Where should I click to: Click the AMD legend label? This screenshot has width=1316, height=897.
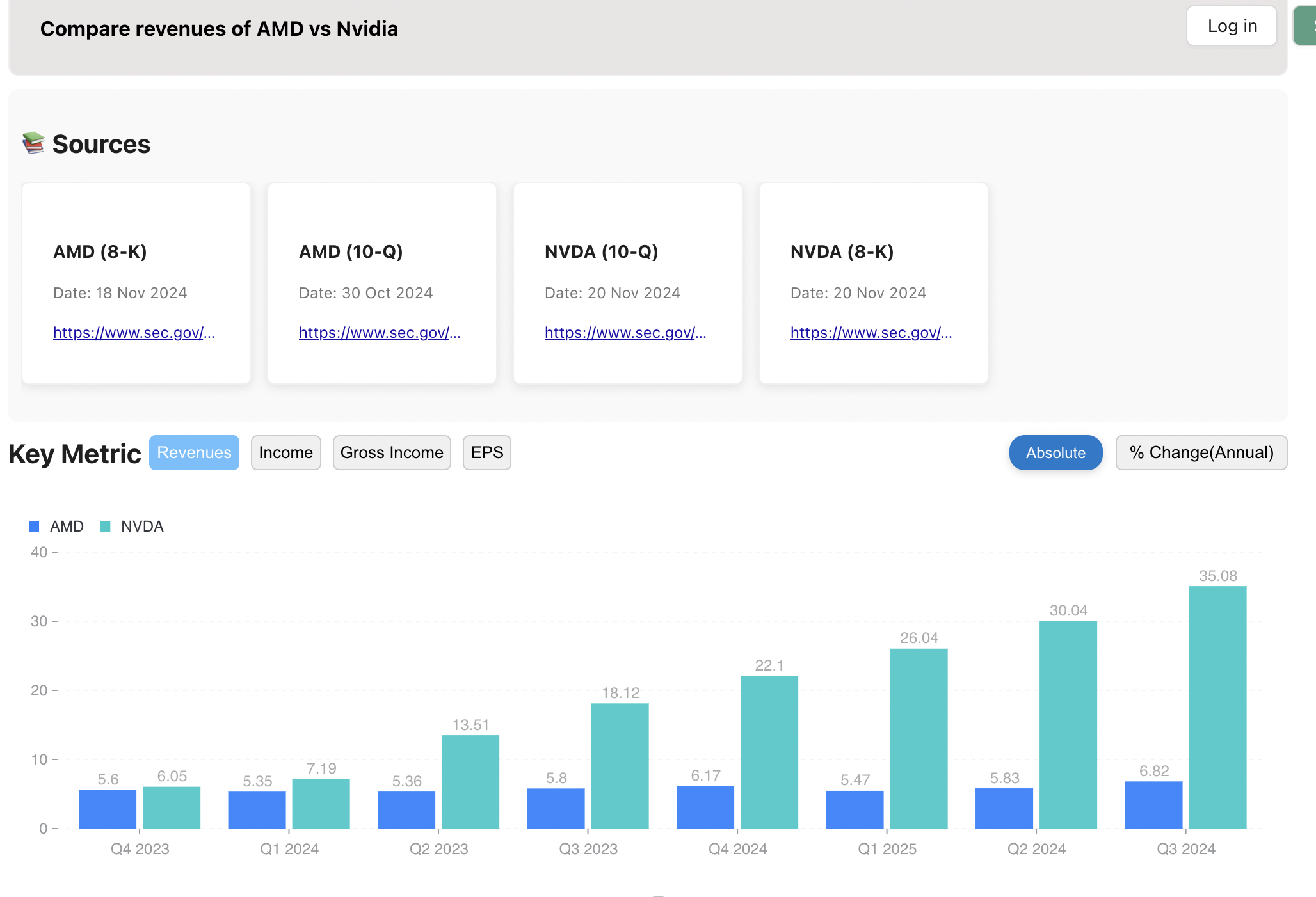[67, 527]
